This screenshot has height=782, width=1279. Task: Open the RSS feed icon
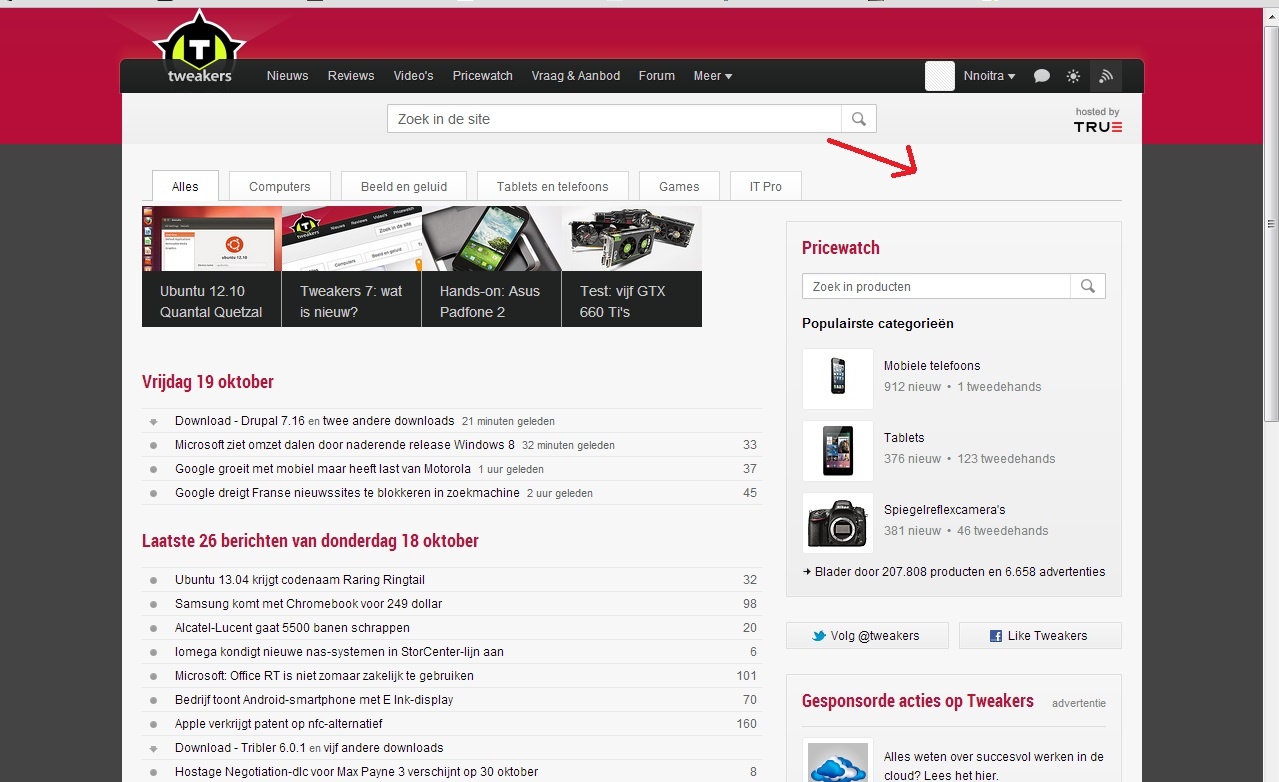tap(1106, 76)
